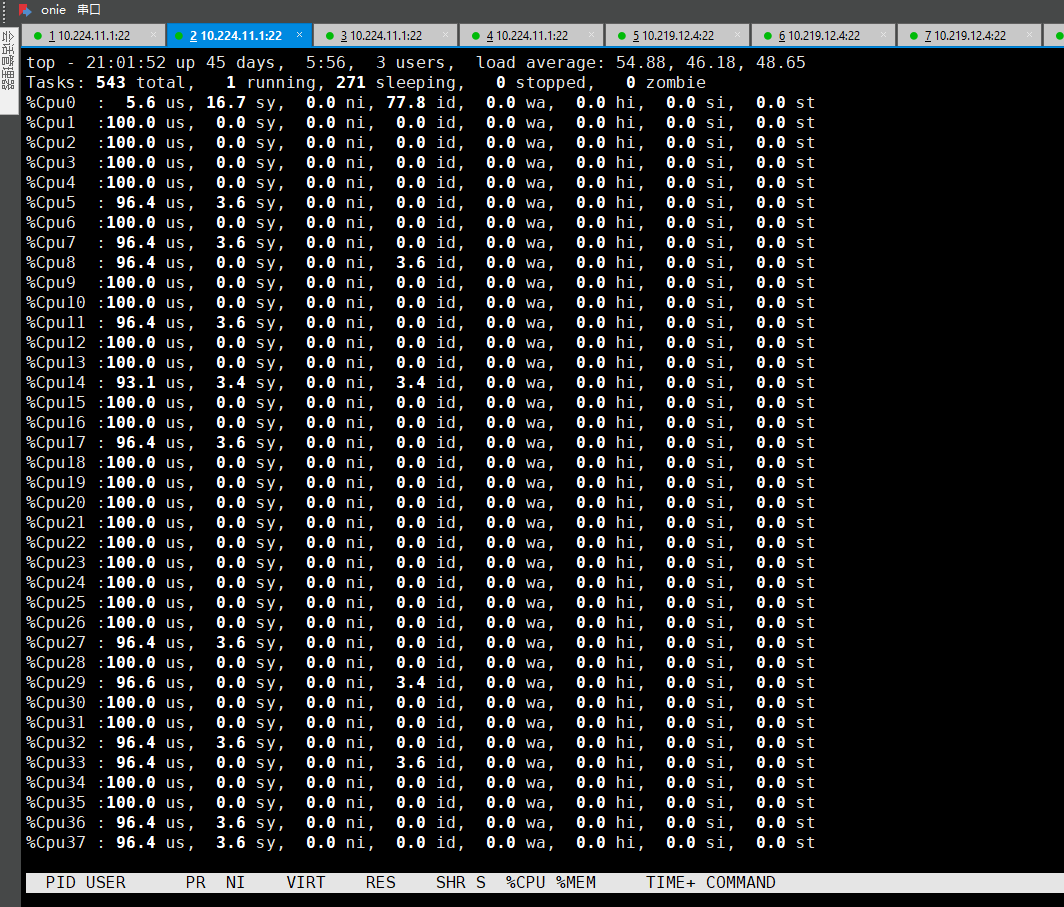Click the green connection dot on tab 5
The height and width of the screenshot is (907, 1064).
tap(622, 36)
